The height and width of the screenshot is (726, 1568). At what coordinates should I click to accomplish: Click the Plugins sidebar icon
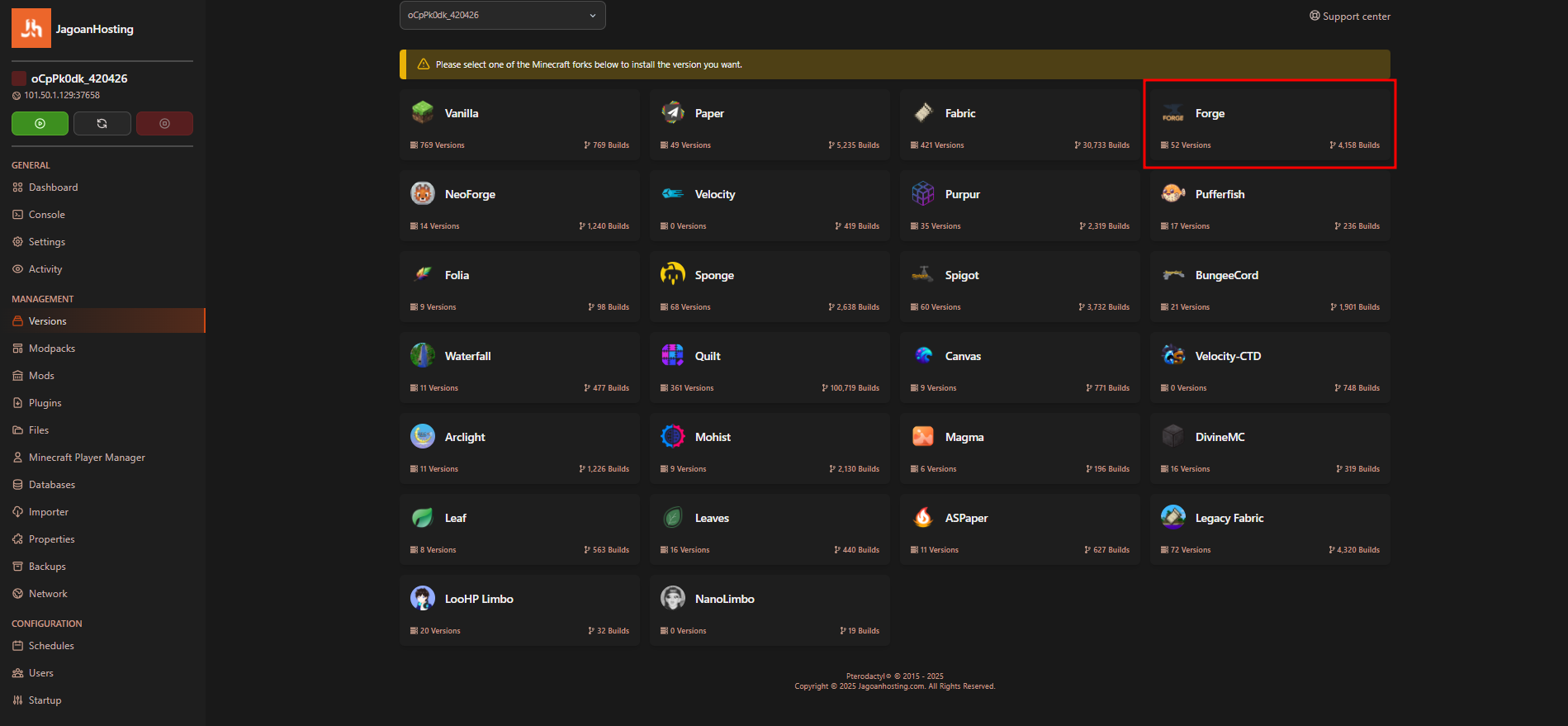[17, 403]
